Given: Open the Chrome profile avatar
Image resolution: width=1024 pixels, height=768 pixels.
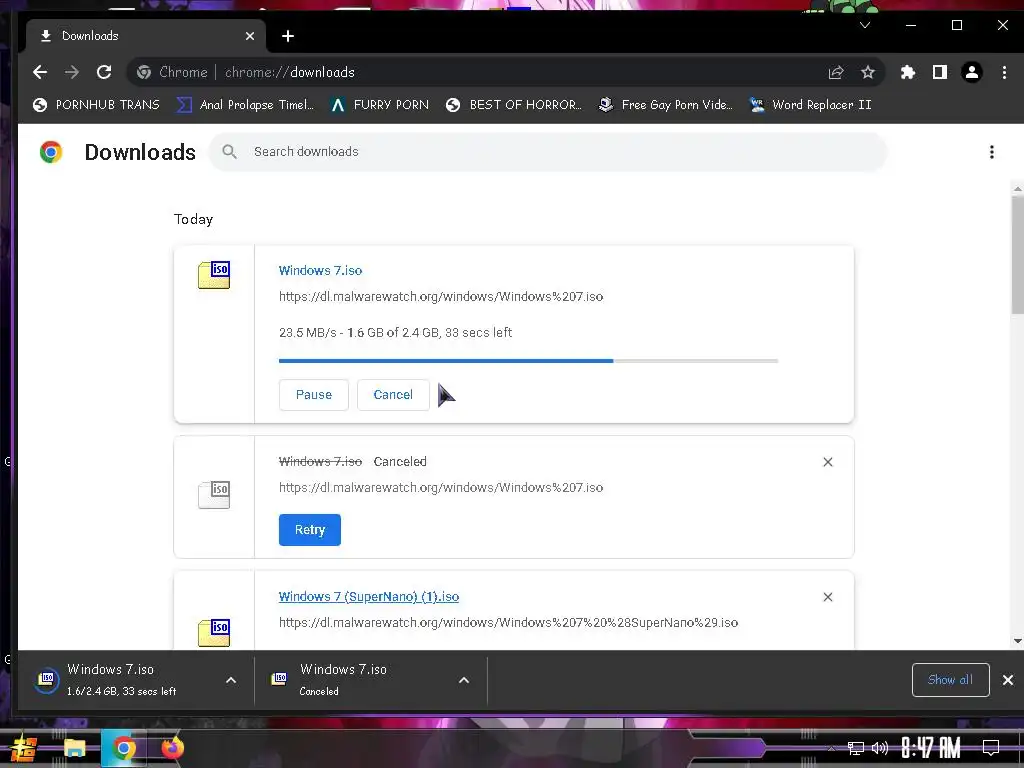Looking at the screenshot, I should tap(972, 72).
